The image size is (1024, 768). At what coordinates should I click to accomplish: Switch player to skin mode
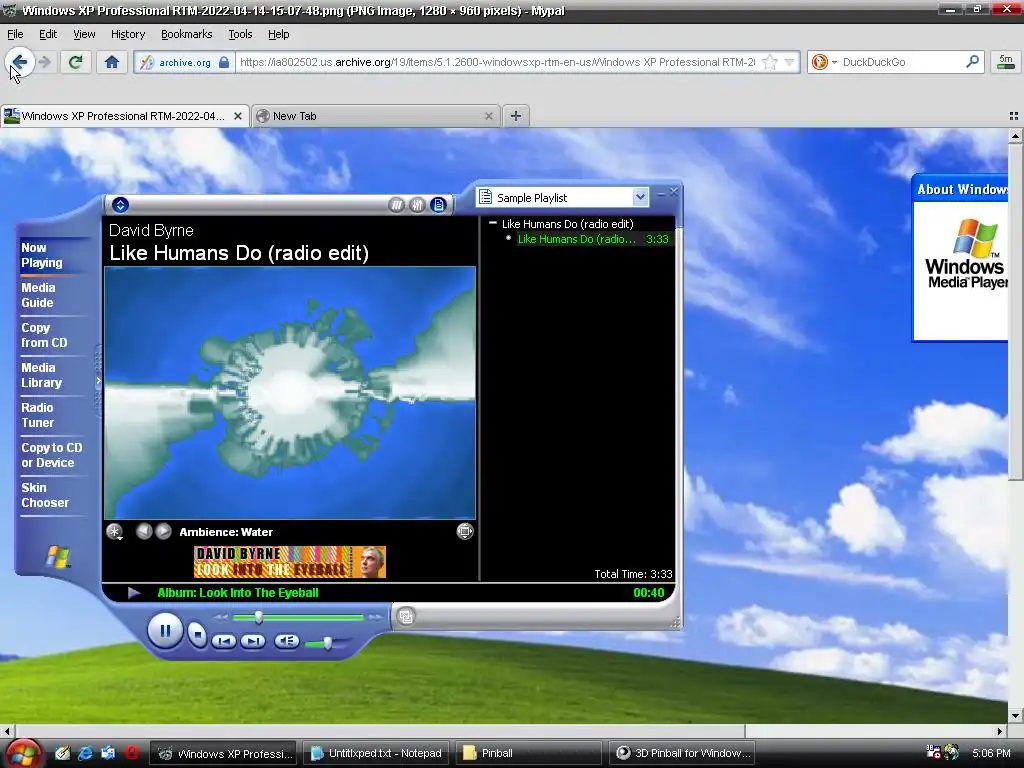coord(406,616)
